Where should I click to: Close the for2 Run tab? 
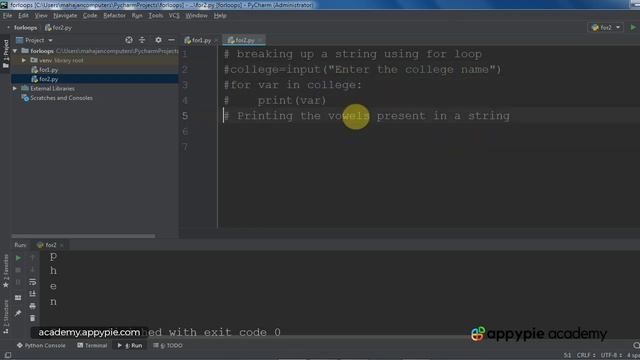(62, 245)
